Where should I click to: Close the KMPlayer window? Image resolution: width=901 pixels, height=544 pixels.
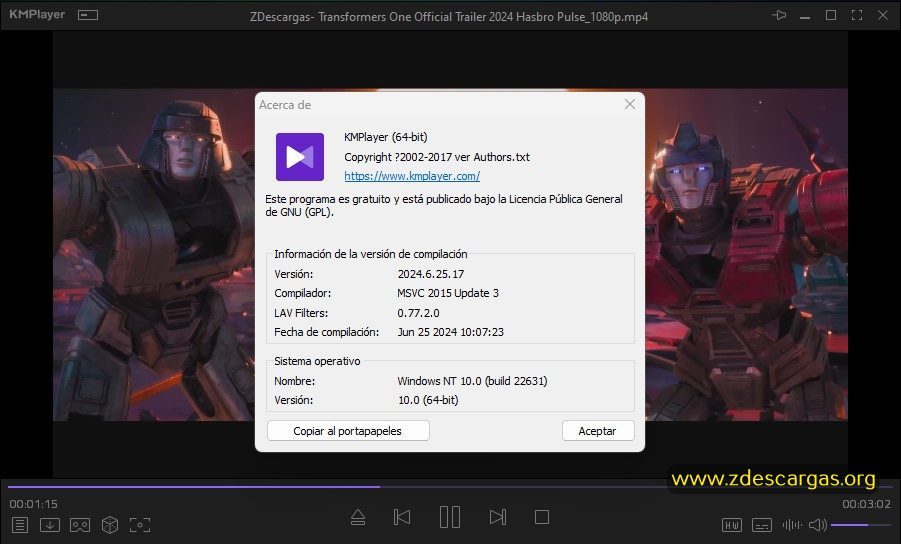(883, 15)
